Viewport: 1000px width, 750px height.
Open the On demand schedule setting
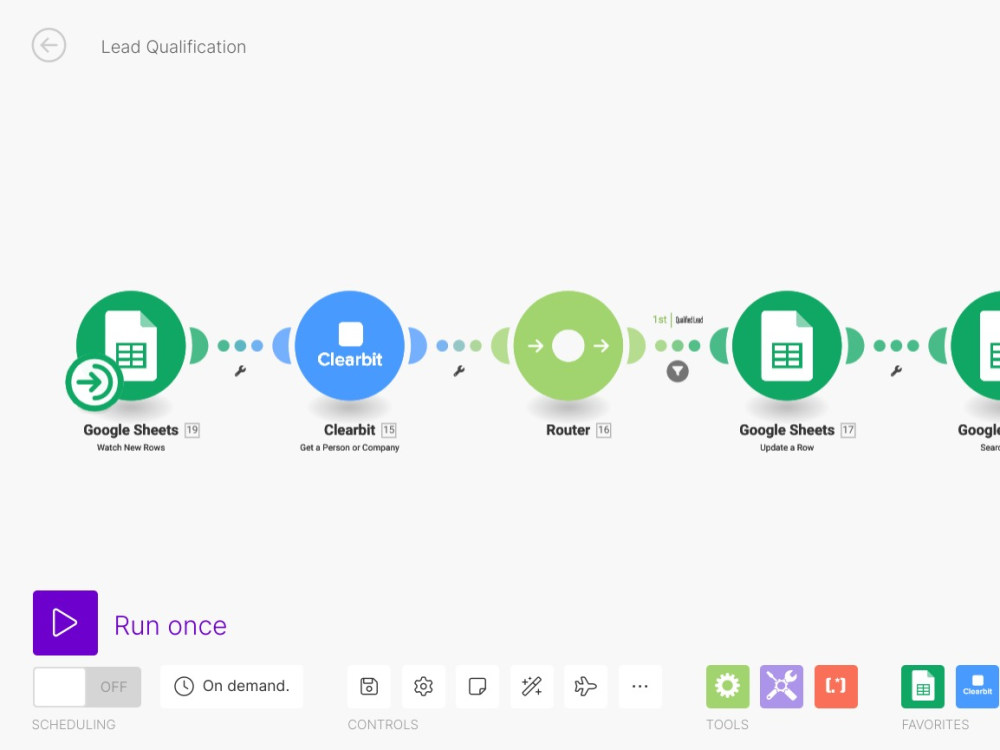coord(232,686)
